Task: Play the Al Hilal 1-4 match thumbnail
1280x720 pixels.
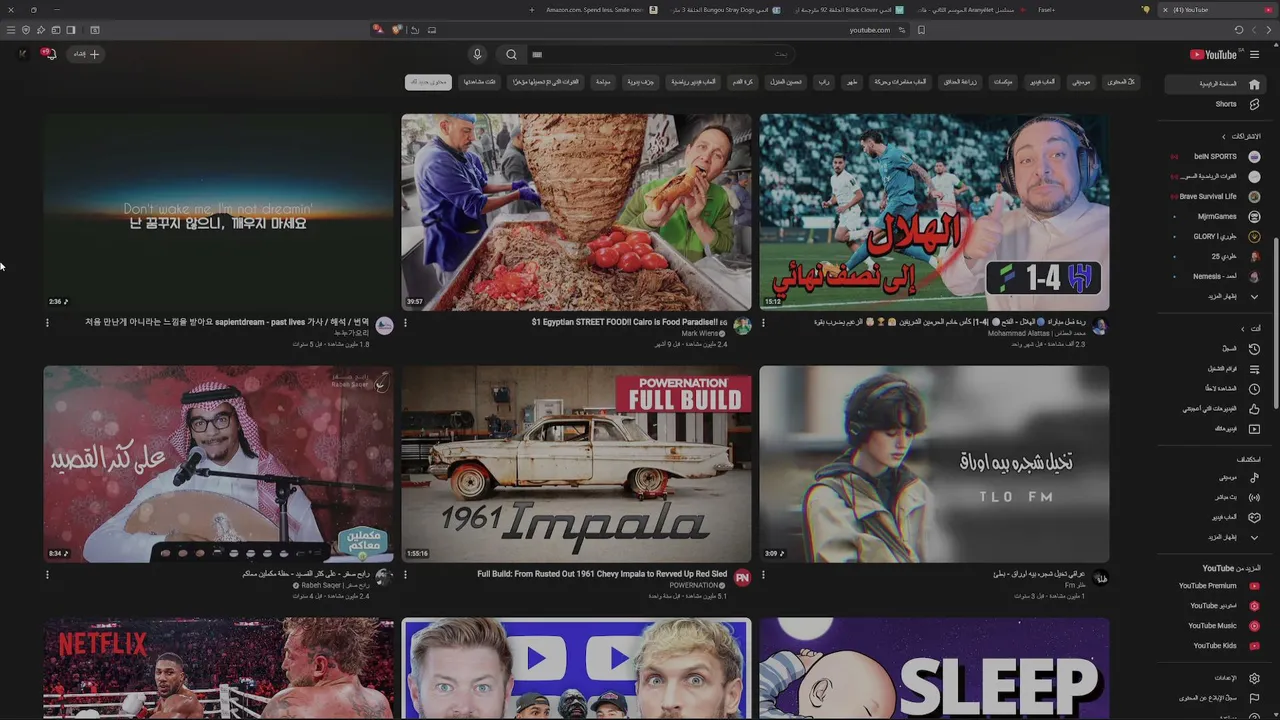Action: pos(934,212)
